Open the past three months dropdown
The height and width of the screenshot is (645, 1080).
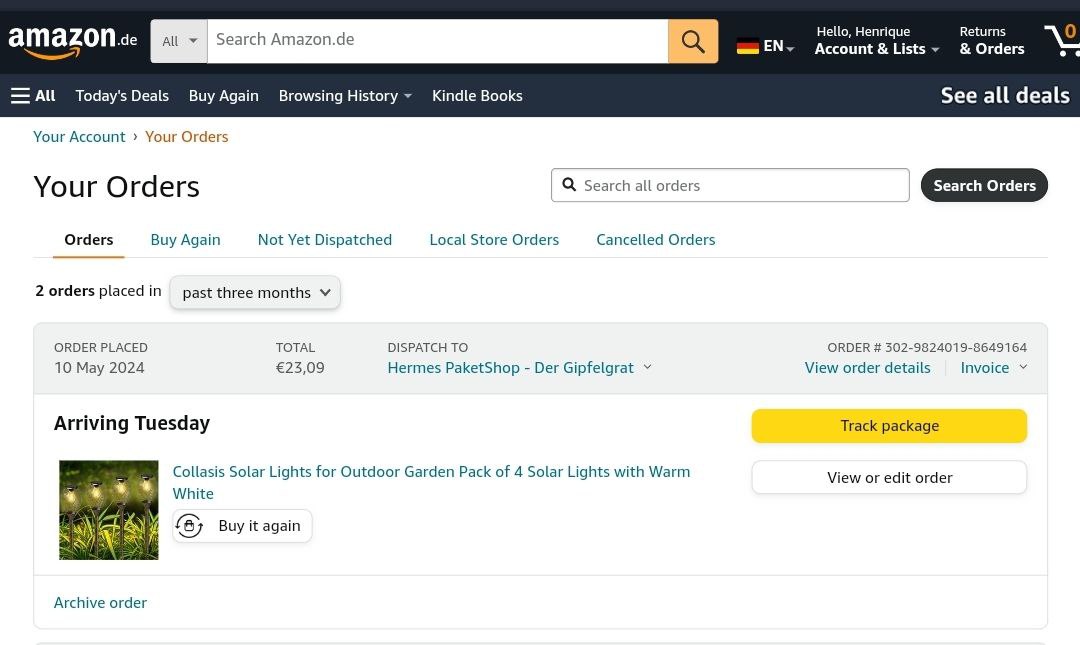pyautogui.click(x=255, y=293)
